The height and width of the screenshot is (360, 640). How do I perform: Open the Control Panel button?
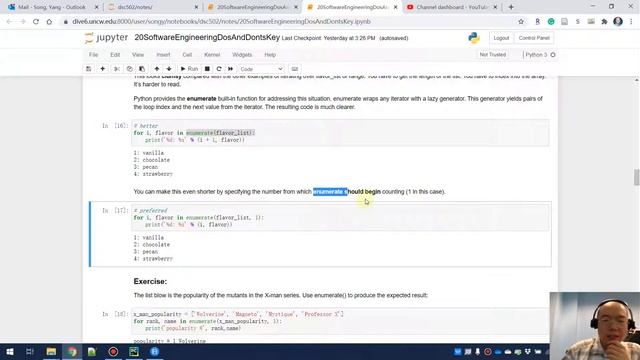coord(534,38)
